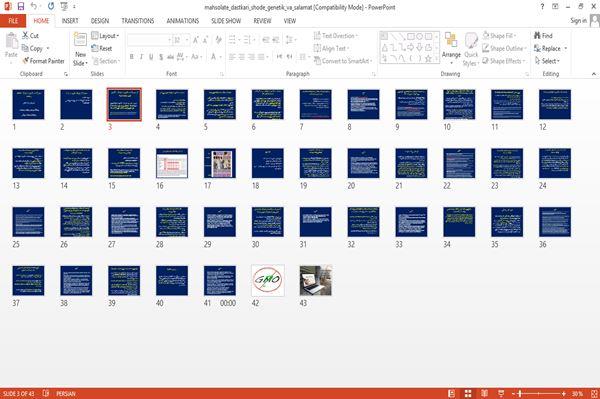Switch to the DESIGN tab
The width and height of the screenshot is (600, 399).
[100, 21]
